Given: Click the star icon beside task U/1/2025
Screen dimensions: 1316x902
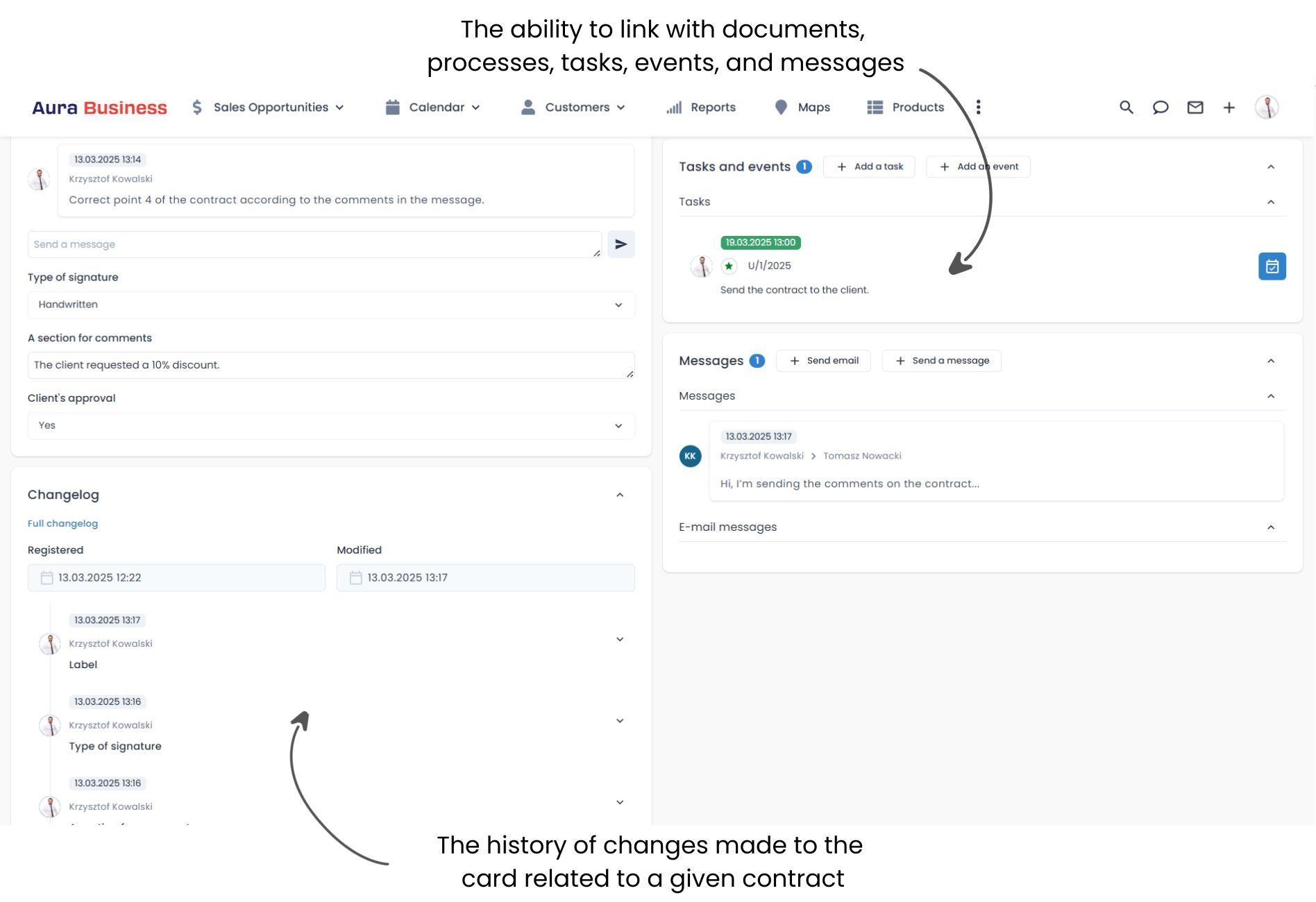Looking at the screenshot, I should 727,266.
